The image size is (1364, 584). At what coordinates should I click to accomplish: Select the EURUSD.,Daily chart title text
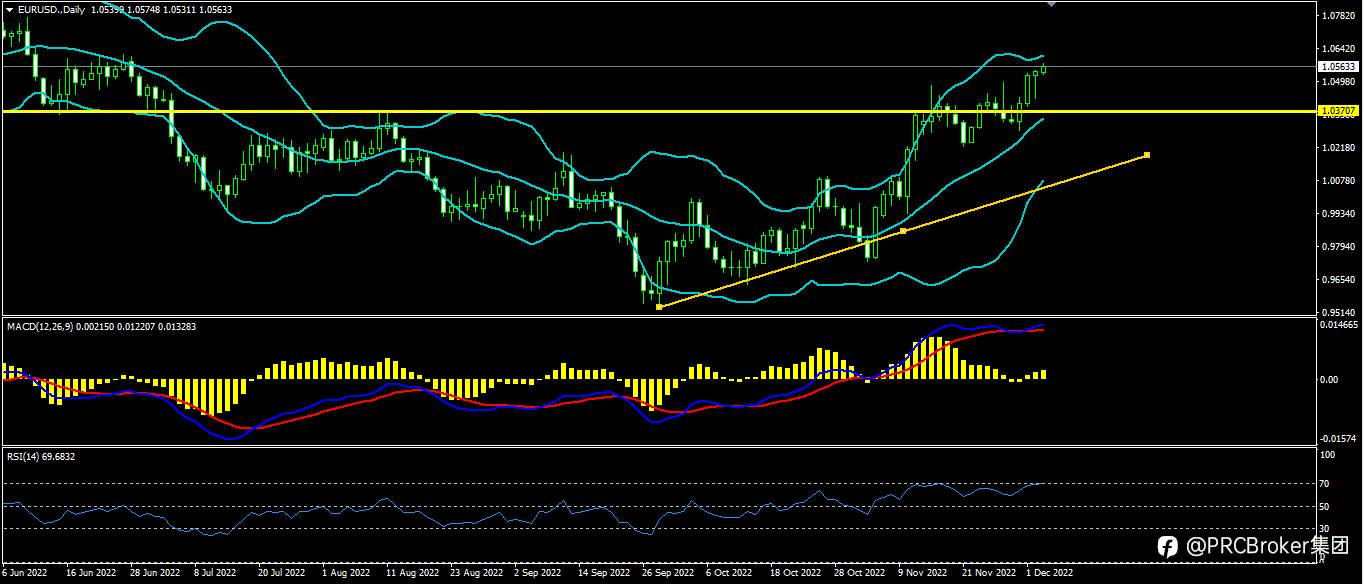pyautogui.click(x=50, y=9)
